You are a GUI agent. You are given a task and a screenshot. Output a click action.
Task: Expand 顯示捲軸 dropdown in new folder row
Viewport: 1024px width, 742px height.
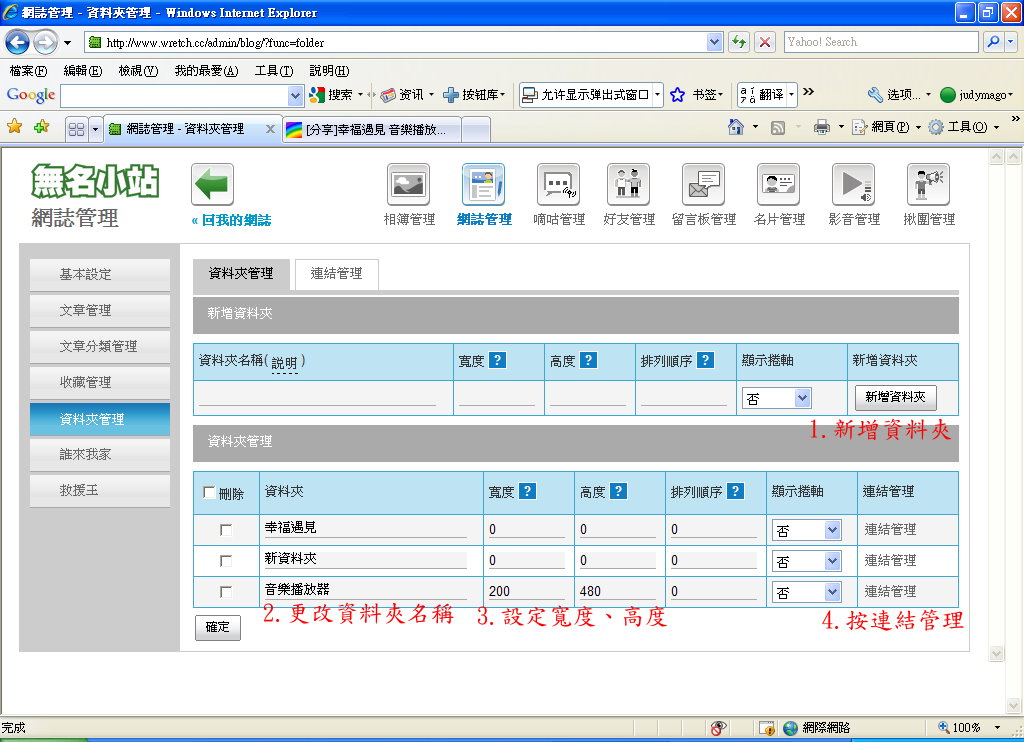[776, 398]
